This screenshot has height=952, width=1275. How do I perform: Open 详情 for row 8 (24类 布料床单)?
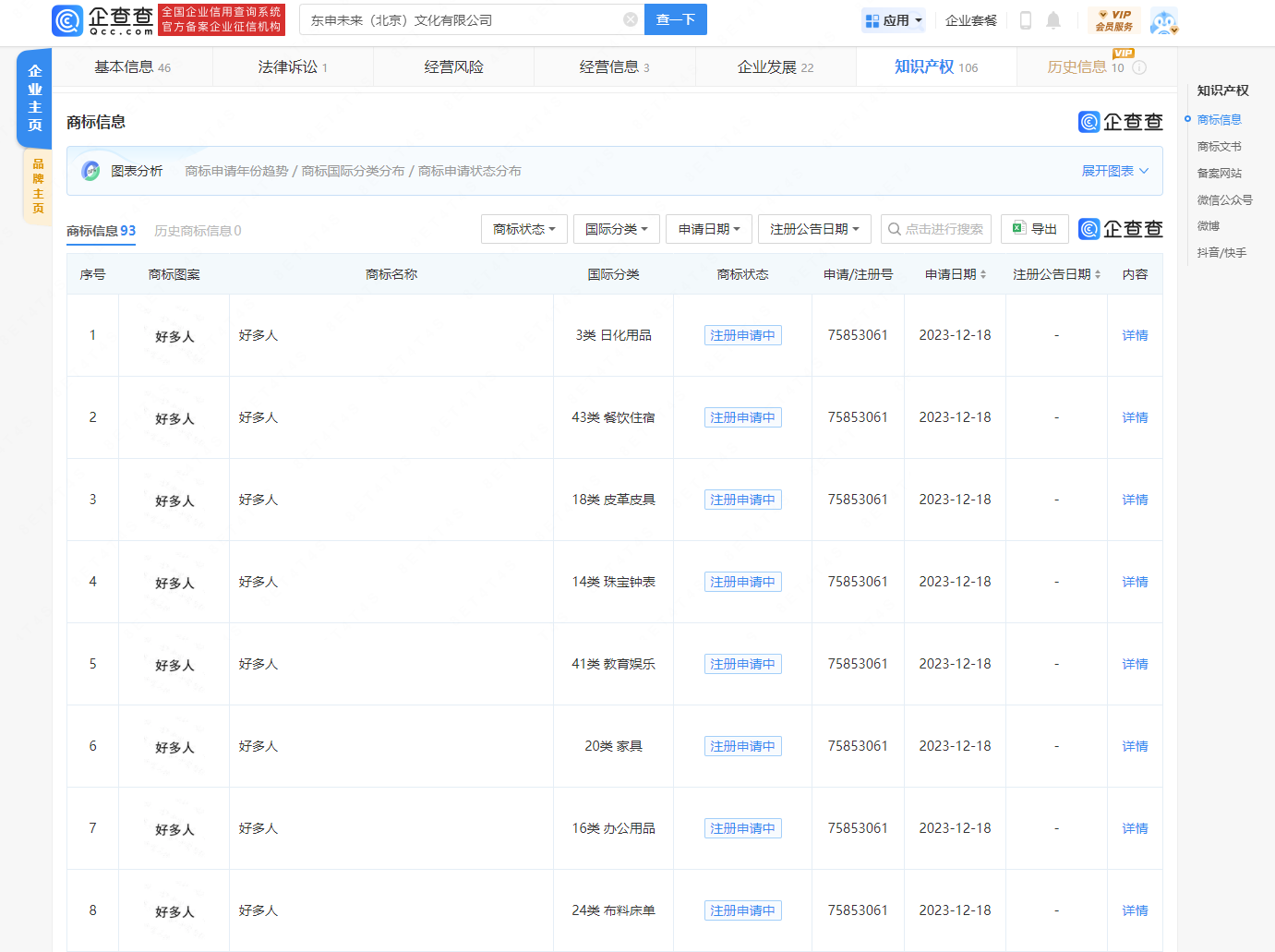tap(1135, 910)
